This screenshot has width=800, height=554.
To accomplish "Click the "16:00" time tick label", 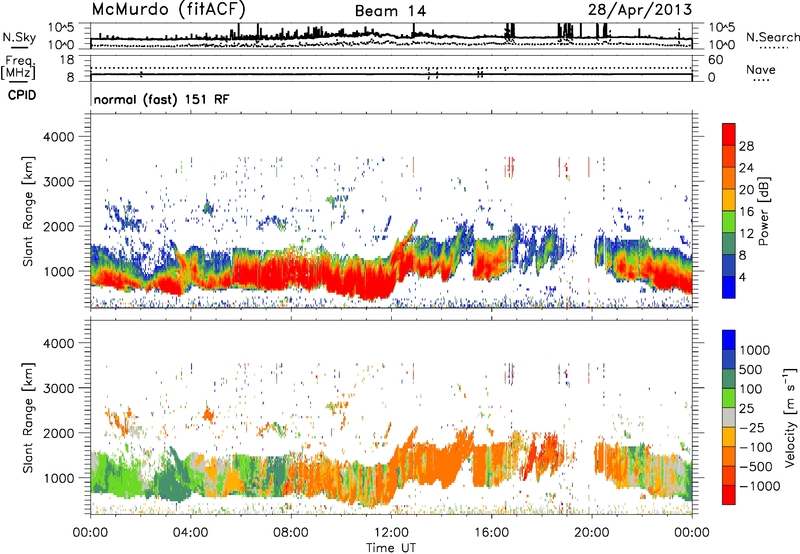I will (x=491, y=533).
